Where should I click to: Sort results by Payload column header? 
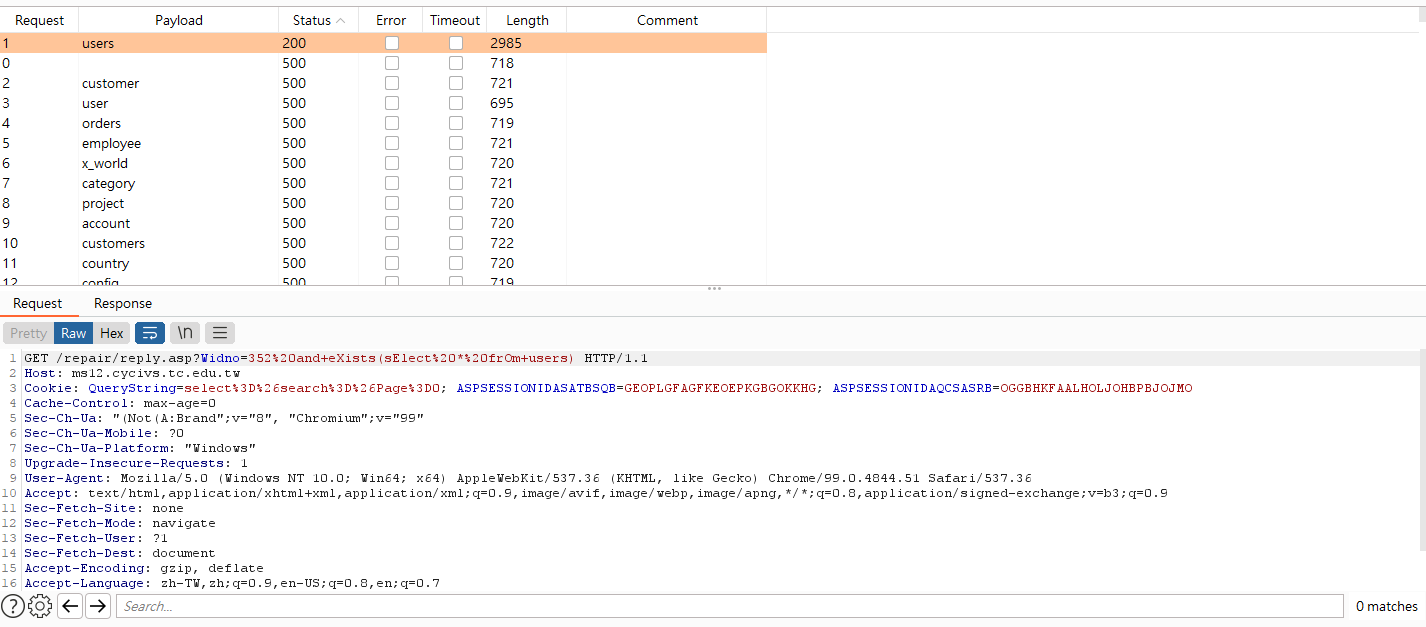179,20
